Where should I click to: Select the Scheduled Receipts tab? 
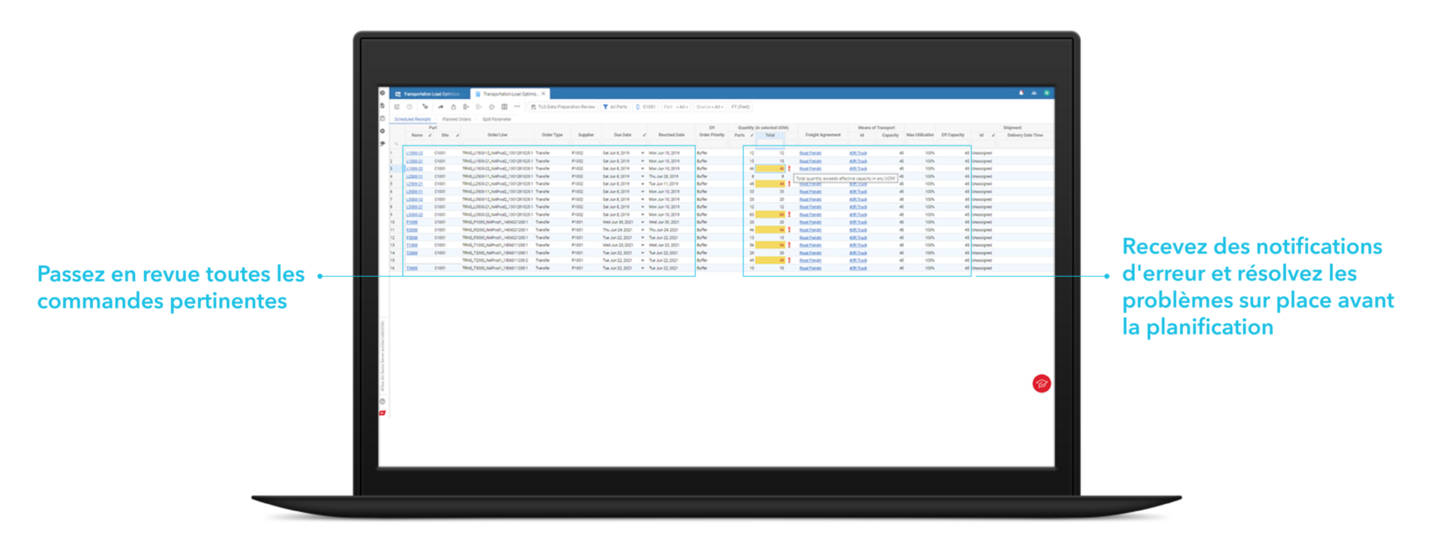click(412, 118)
